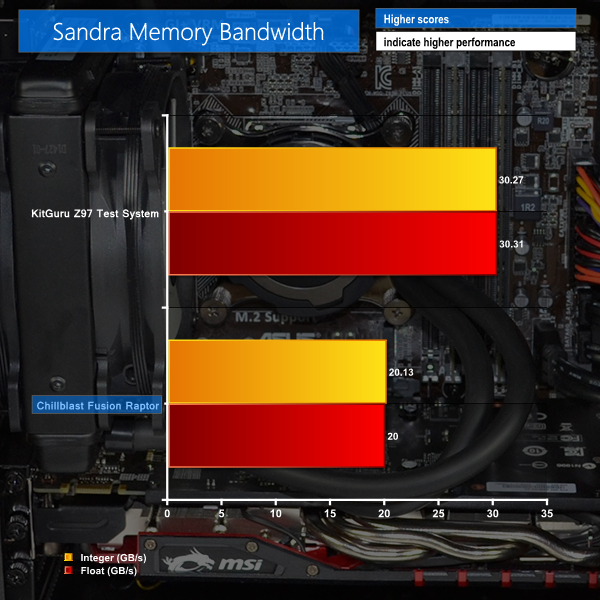
Task: Click the 20.13 value label
Action: click(401, 372)
